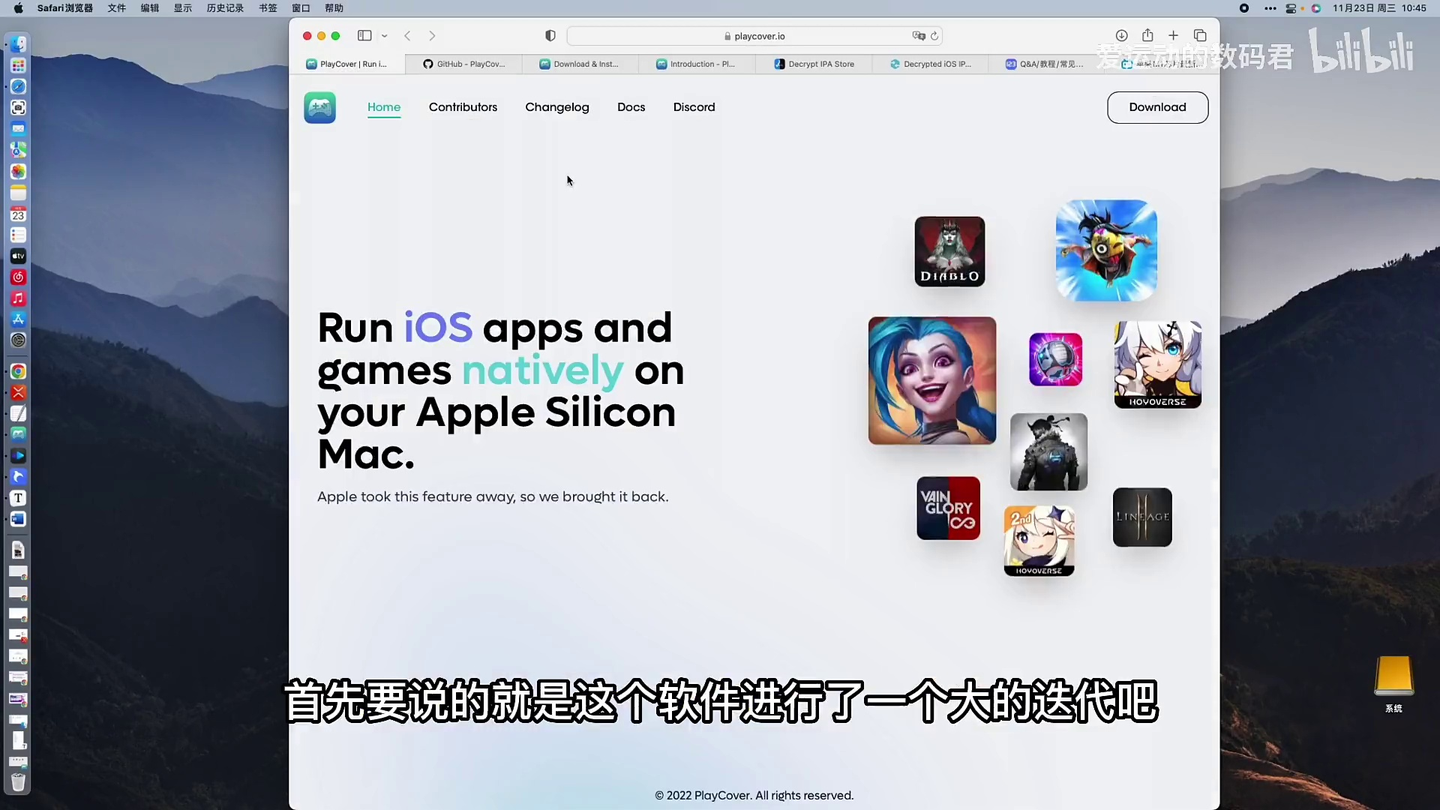Click the Download button
1440x810 pixels.
[x=1157, y=107]
